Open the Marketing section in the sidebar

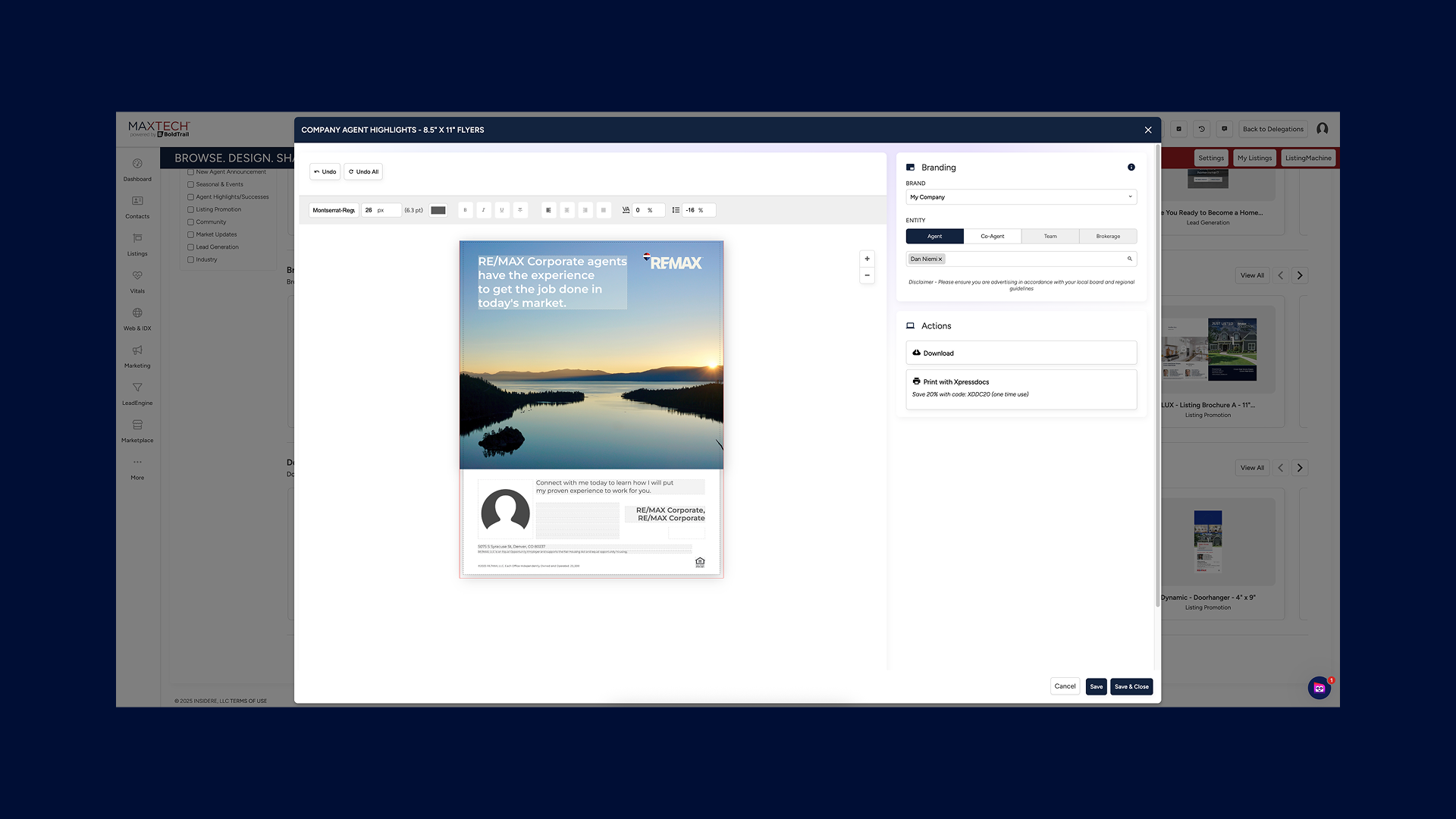(137, 356)
